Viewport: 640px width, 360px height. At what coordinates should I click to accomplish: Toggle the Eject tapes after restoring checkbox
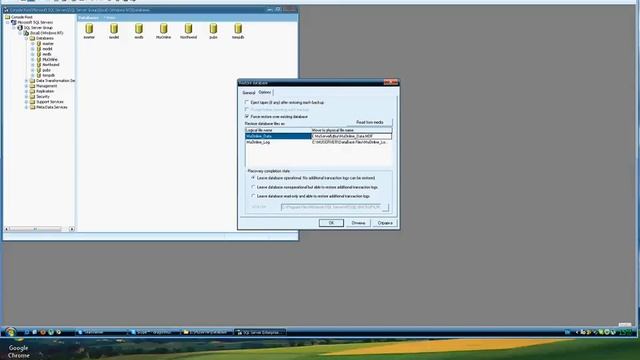[247, 102]
